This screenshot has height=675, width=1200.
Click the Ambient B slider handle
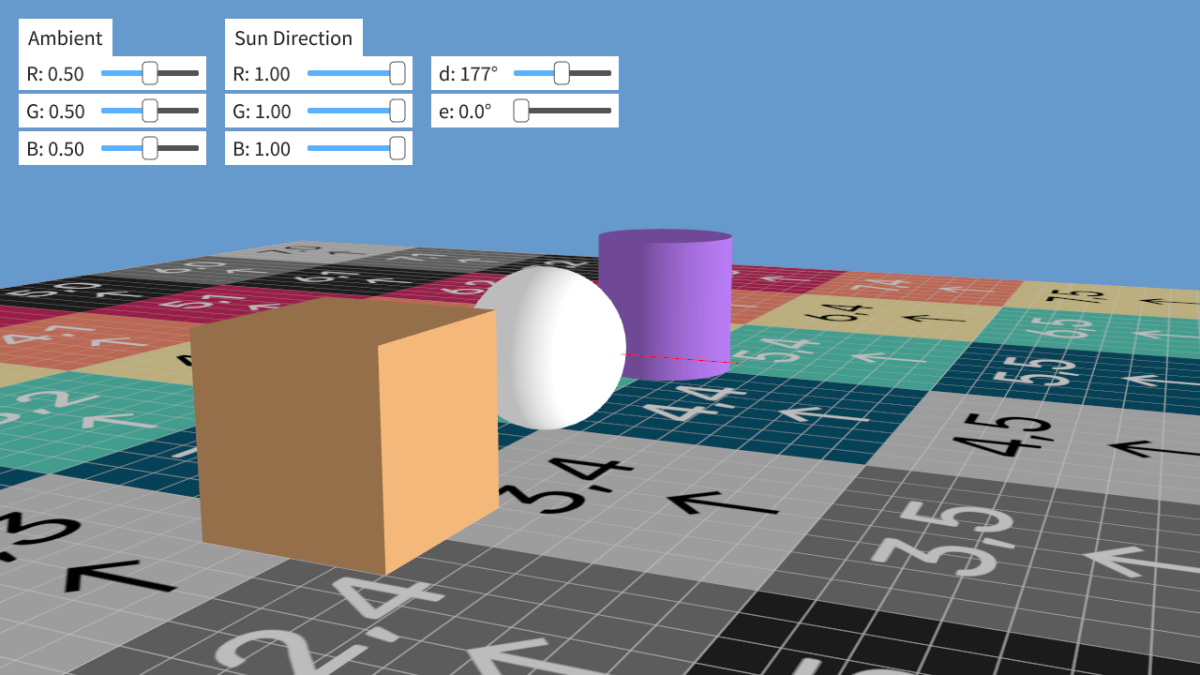point(149,148)
